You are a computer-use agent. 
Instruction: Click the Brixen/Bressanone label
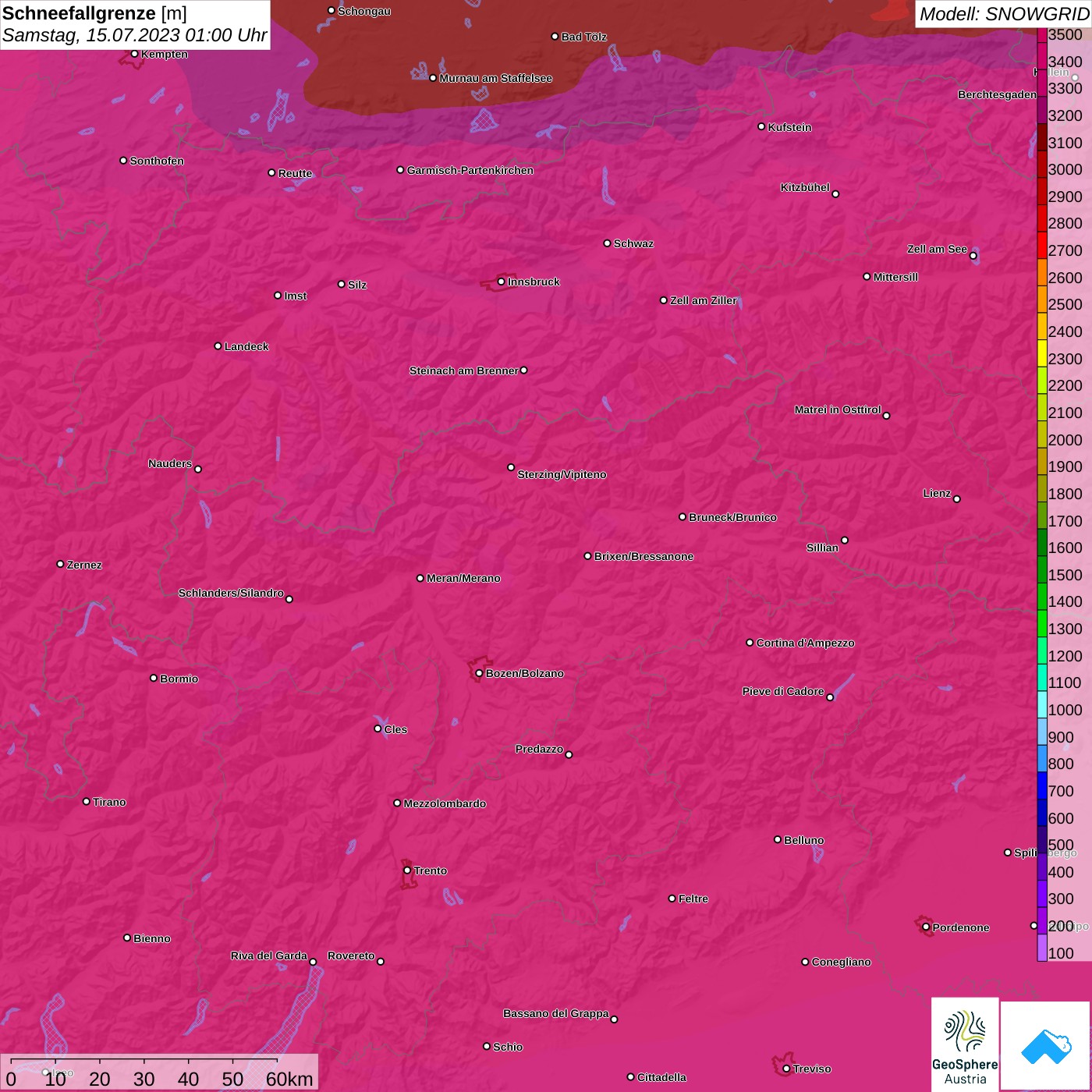click(643, 556)
